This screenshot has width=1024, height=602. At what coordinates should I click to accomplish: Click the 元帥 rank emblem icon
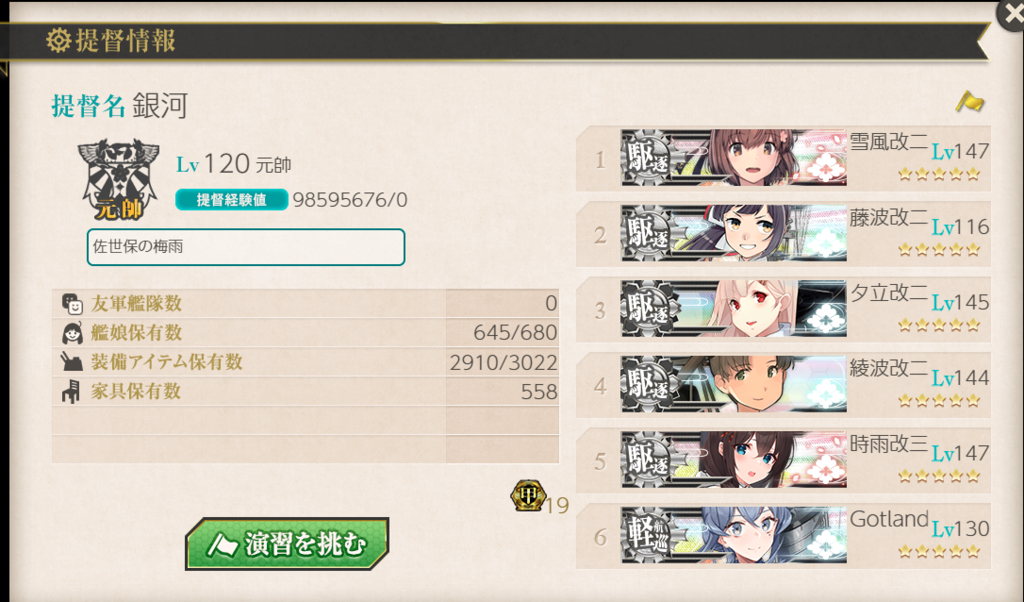click(118, 179)
